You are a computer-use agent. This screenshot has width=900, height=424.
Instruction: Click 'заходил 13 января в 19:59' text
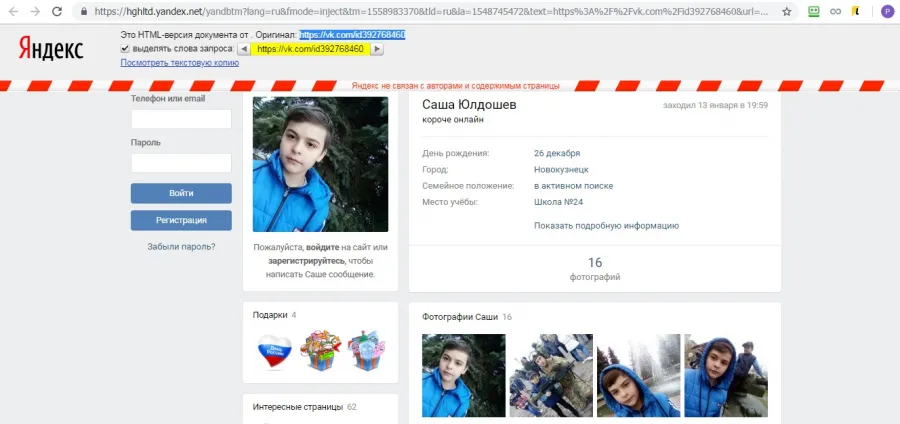[715, 106]
